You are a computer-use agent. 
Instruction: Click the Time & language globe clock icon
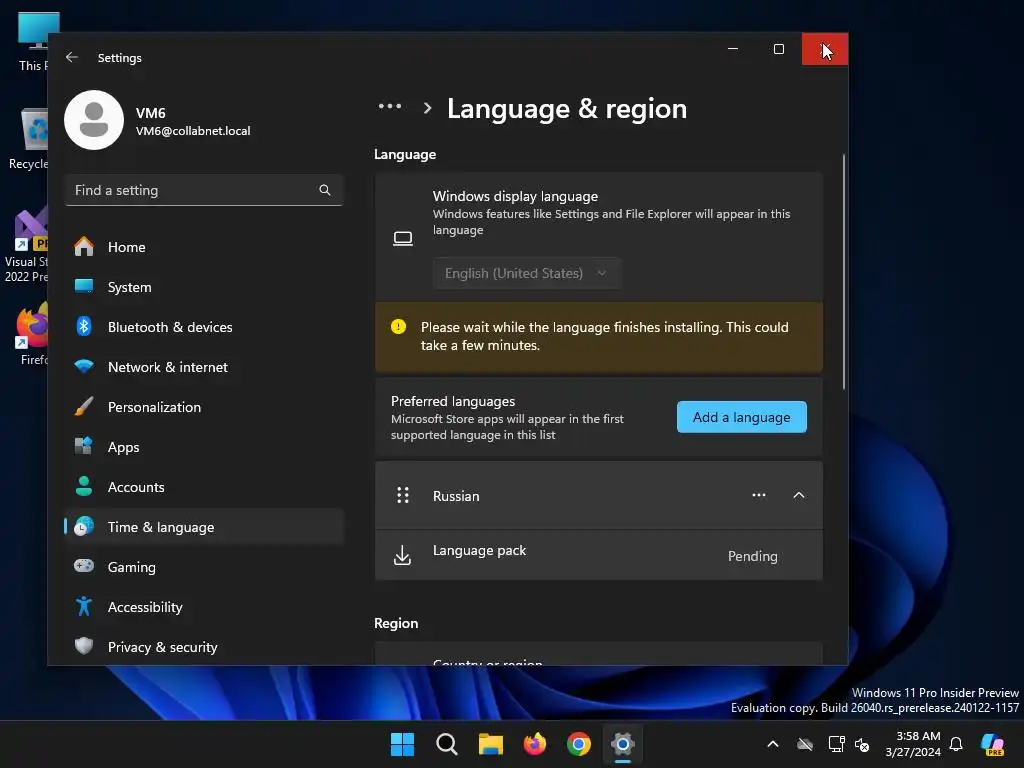(84, 526)
